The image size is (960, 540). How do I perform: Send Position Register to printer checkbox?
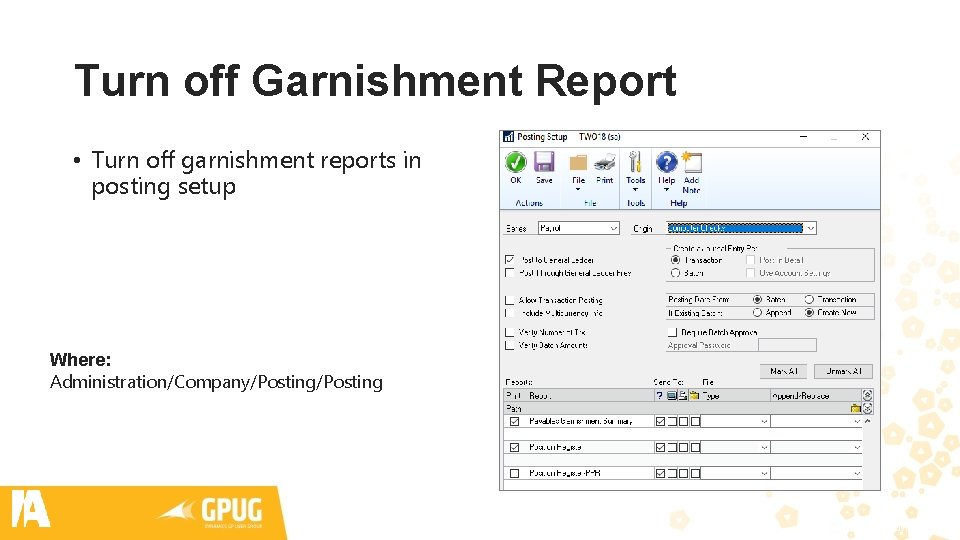click(683, 448)
